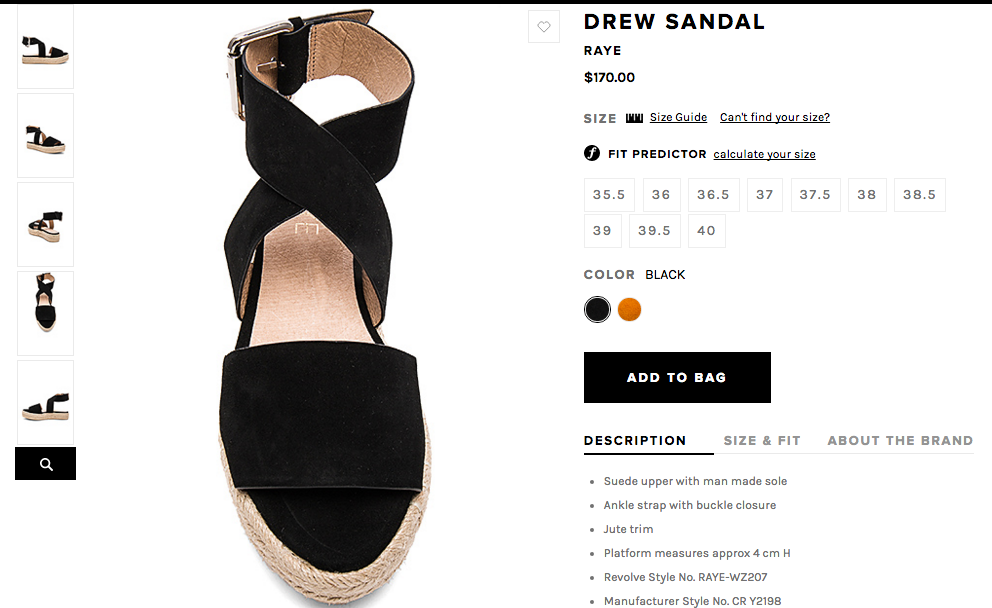Open image zoom with magnifier icon
Screen dimensions: 992x608
(x=46, y=464)
